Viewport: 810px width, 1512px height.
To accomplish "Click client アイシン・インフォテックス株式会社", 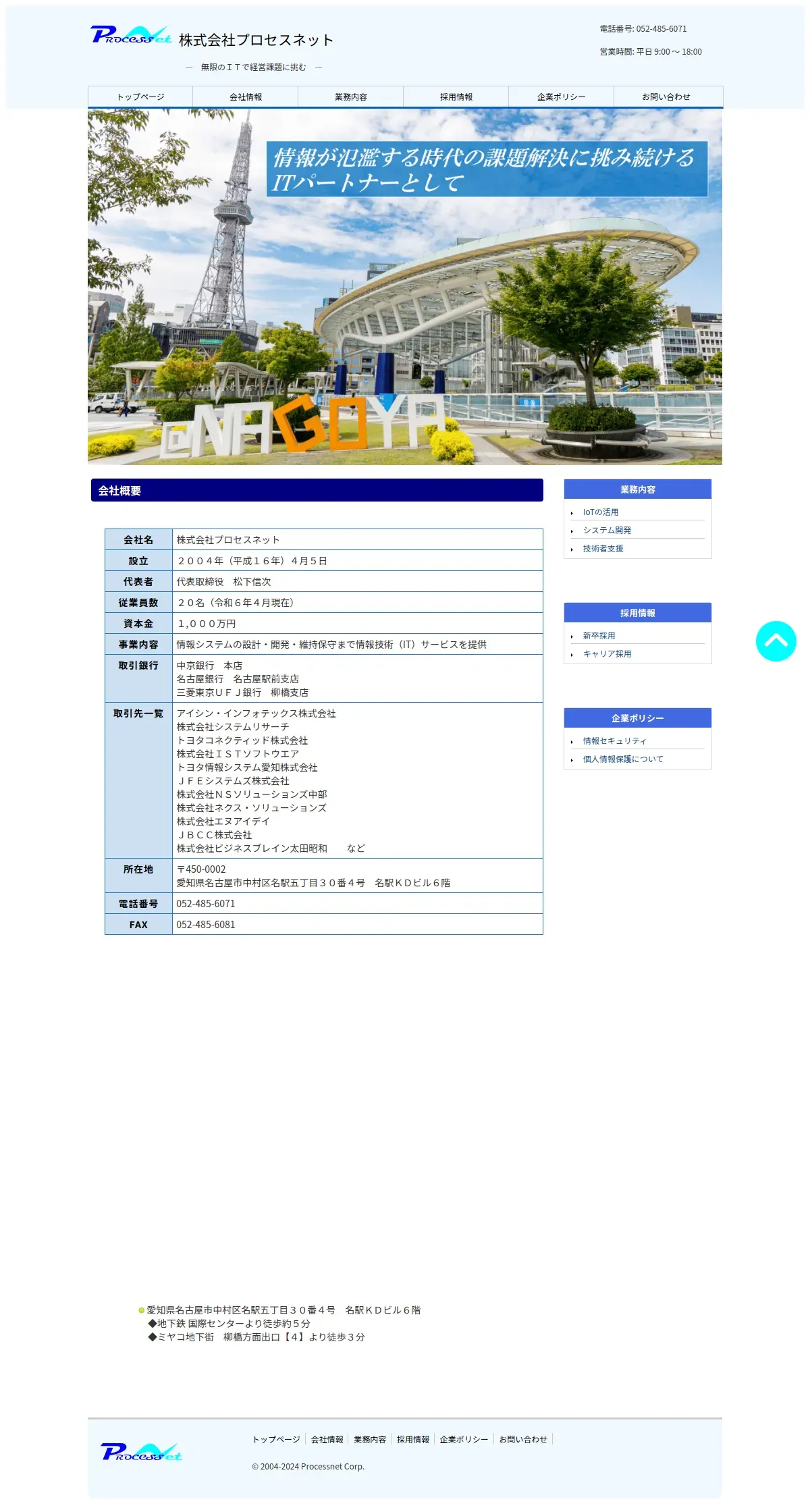I will pos(256,713).
